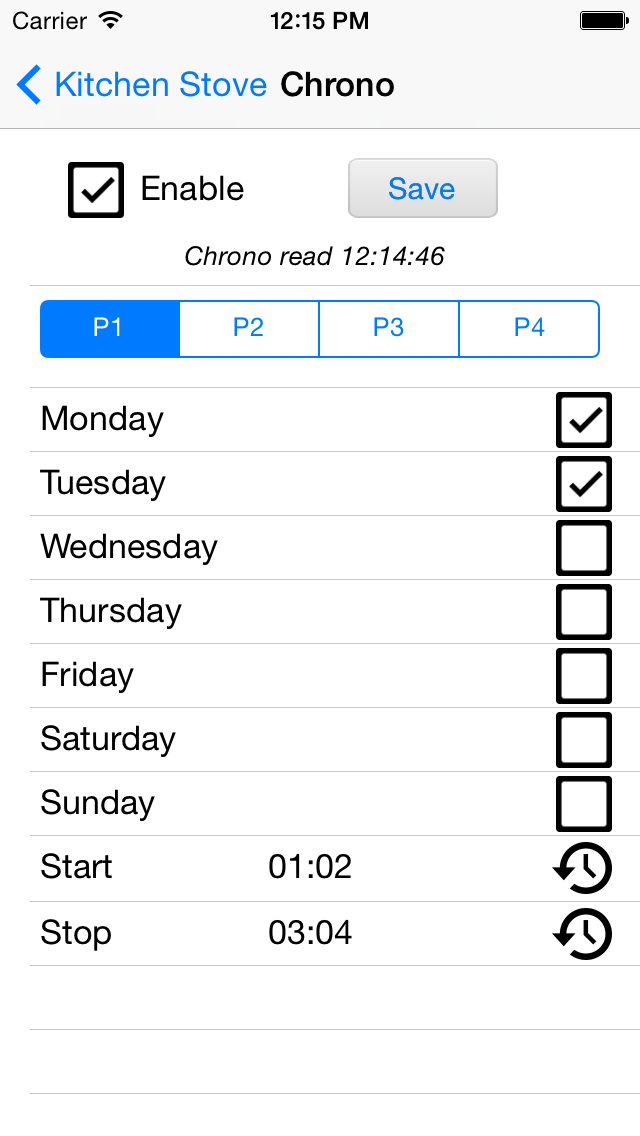640x1136 pixels.
Task: Uncheck the Enable checkbox
Action: (96, 190)
